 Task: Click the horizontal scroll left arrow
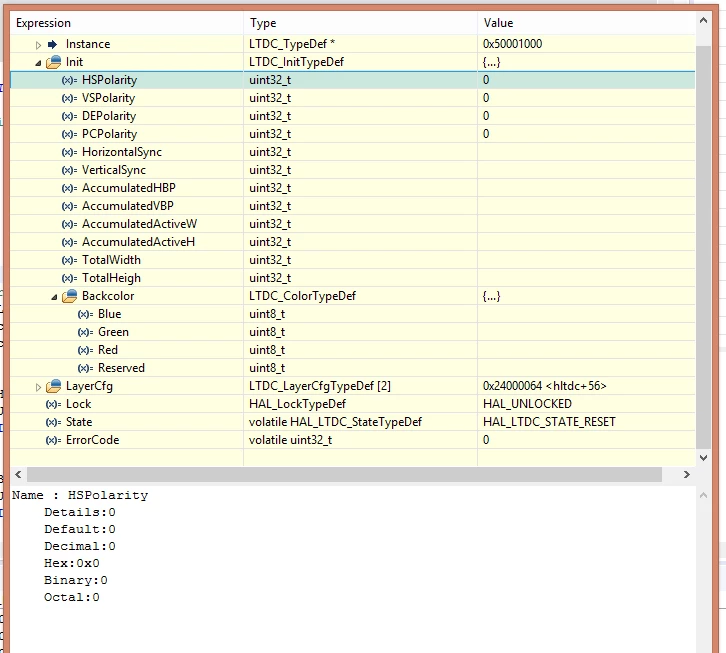click(x=18, y=474)
